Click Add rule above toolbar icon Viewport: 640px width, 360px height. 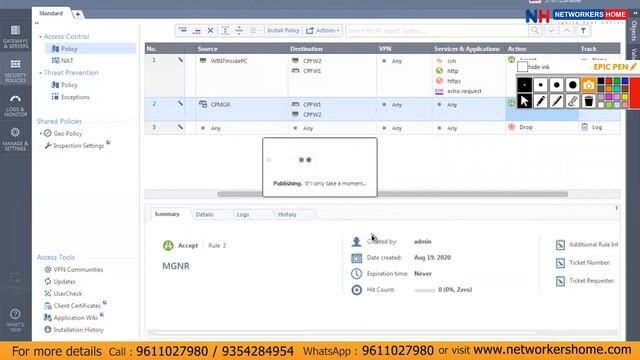(x=183, y=31)
